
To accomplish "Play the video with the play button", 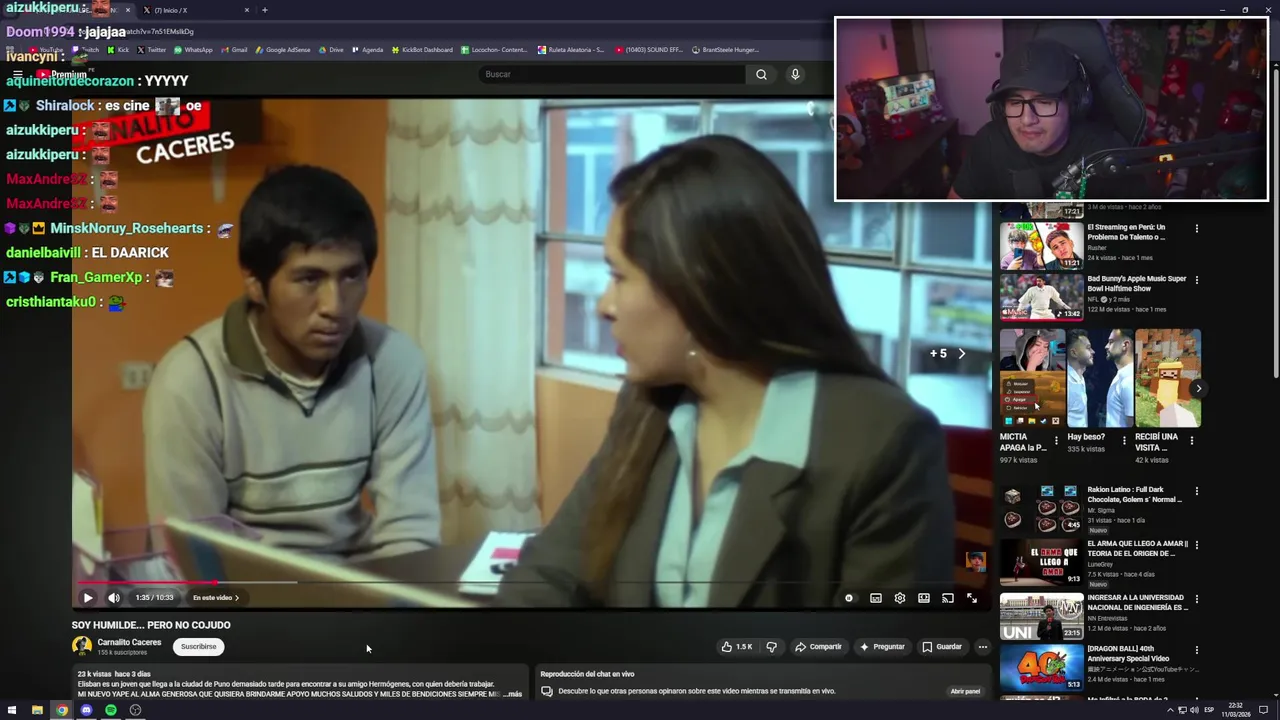I will point(88,598).
